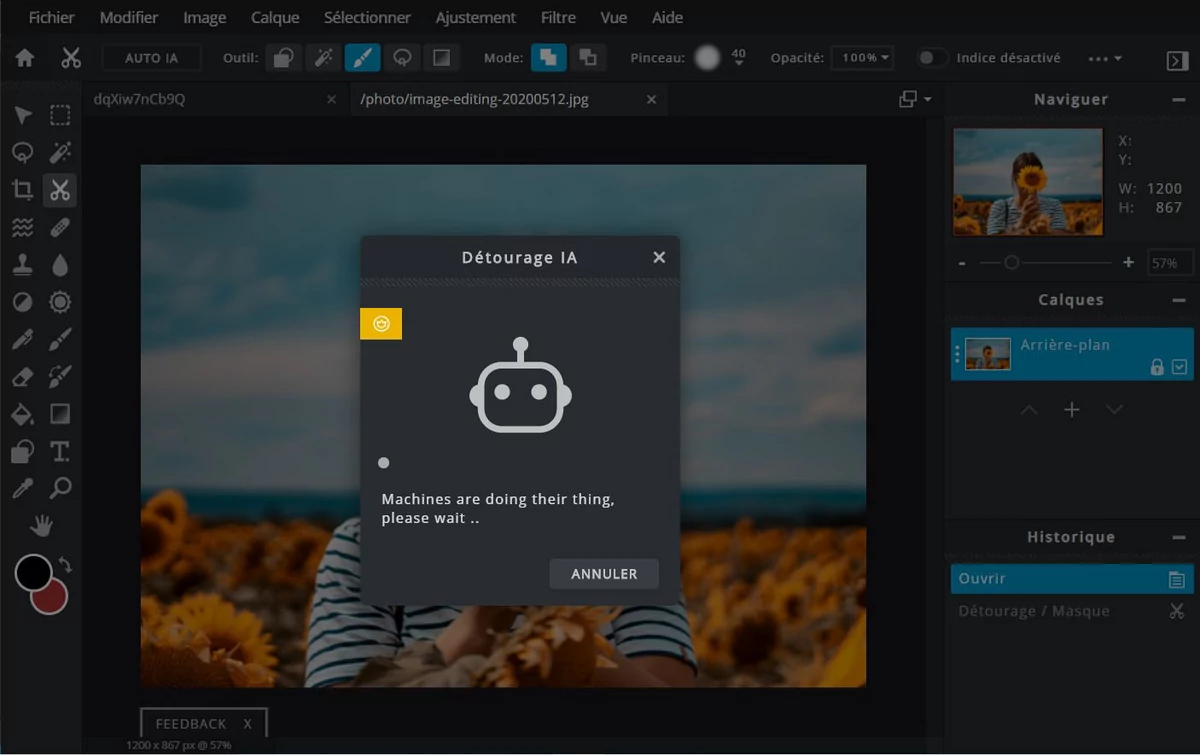Open the window arrangement dropdown
This screenshot has width=1200, height=755.
[915, 99]
